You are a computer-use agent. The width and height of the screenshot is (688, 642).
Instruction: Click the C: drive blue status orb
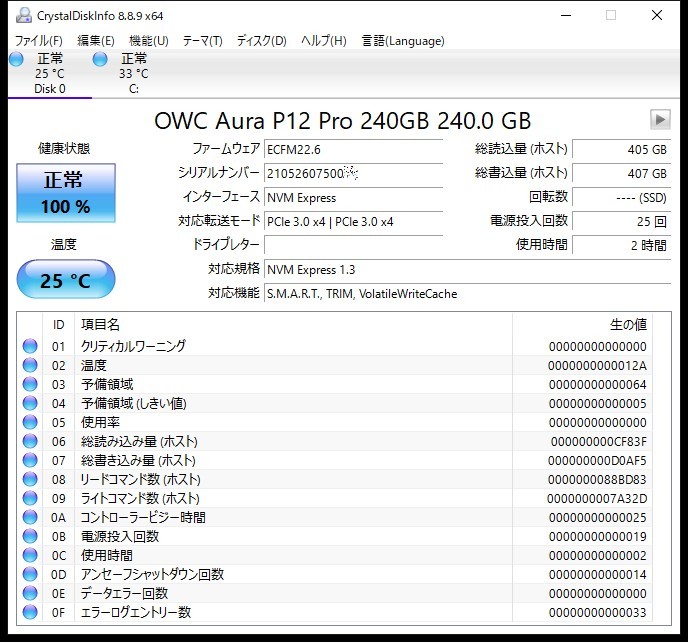pyautogui.click(x=100, y=59)
